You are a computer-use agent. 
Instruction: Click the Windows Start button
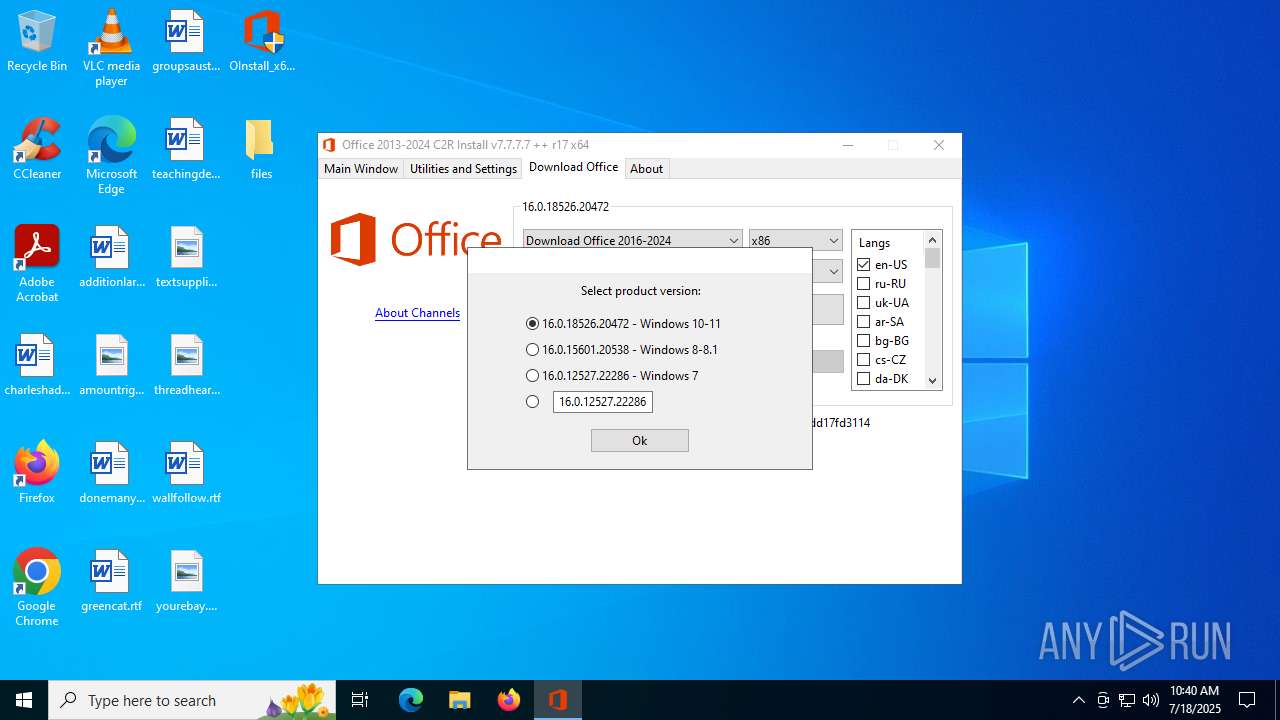(24, 700)
